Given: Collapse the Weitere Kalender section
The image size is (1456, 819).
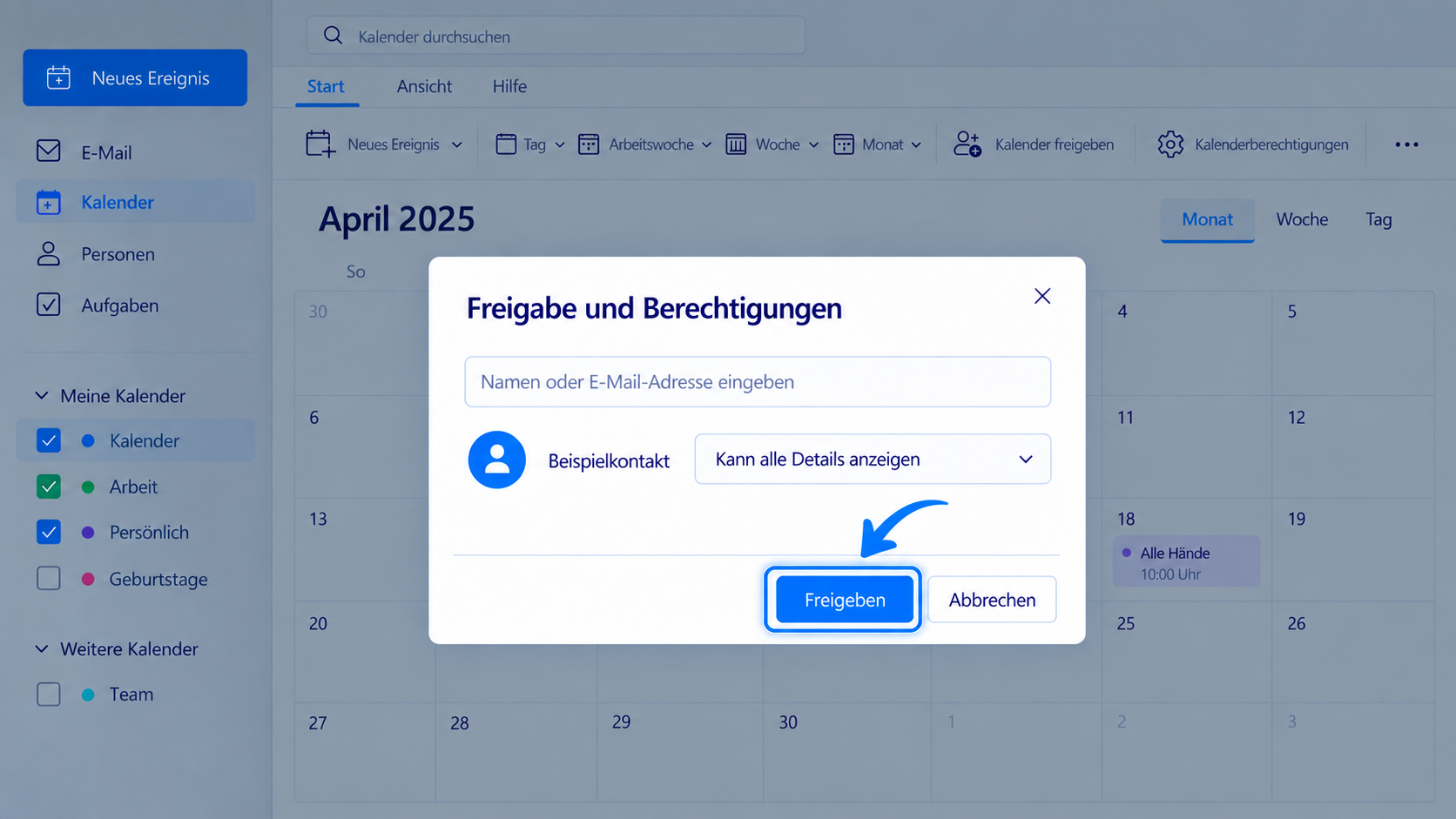Looking at the screenshot, I should [x=41, y=648].
